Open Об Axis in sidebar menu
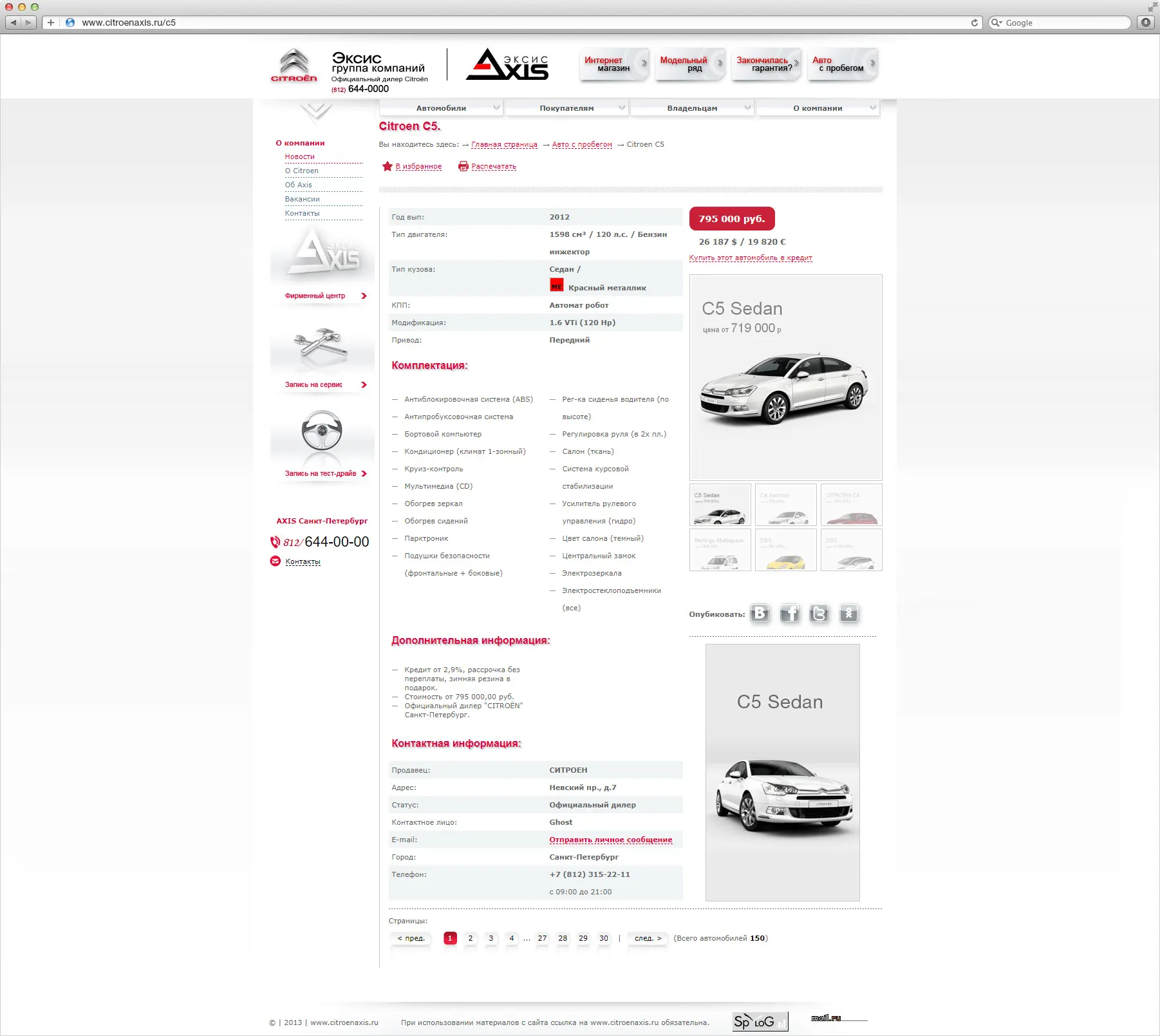The image size is (1160, 1036). (x=299, y=185)
